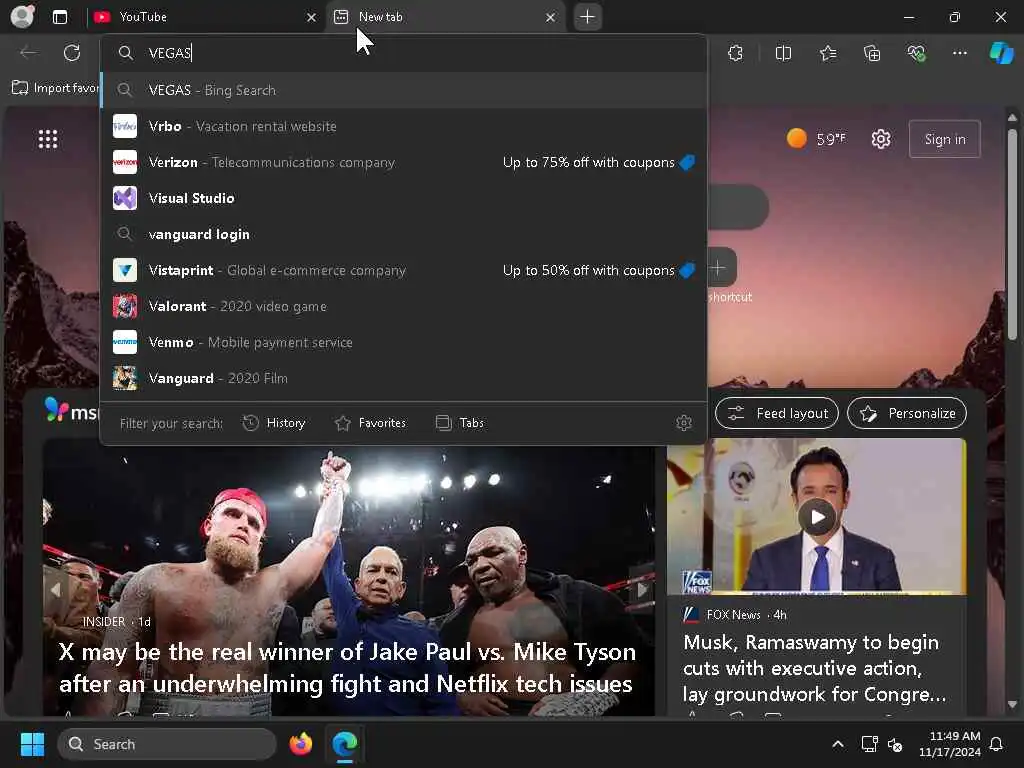Screen dimensions: 1024x768
Task: Open the Edge profile avatar
Action: pyautogui.click(x=22, y=16)
